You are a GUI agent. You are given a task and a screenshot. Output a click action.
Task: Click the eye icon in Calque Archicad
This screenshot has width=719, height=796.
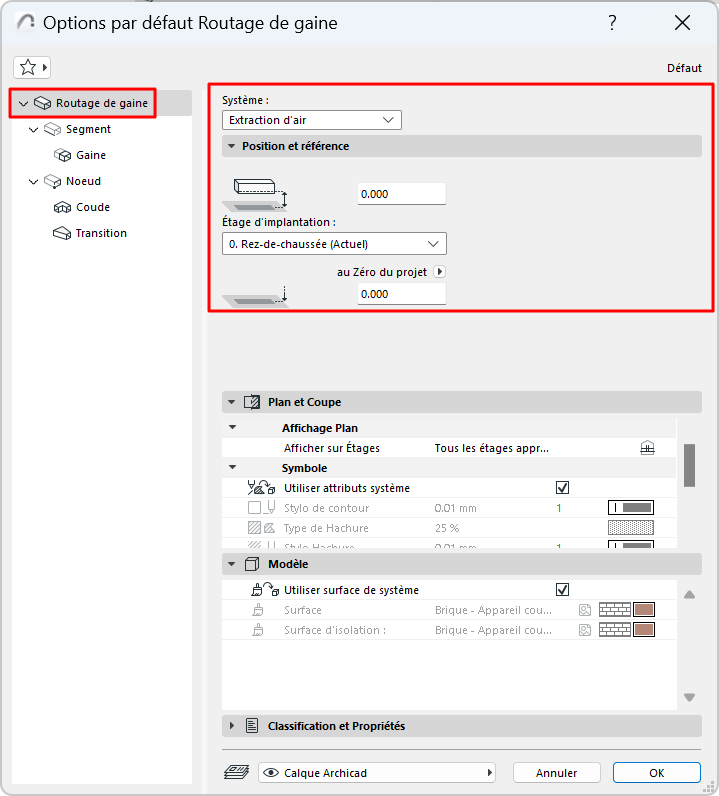[271, 773]
